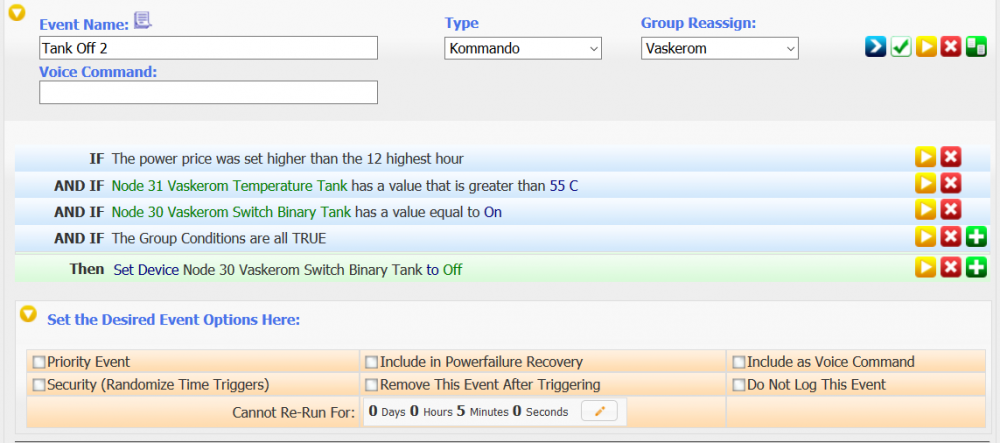Click the Set Device action link
Viewport: 1000px width, 443px height.
click(146, 270)
